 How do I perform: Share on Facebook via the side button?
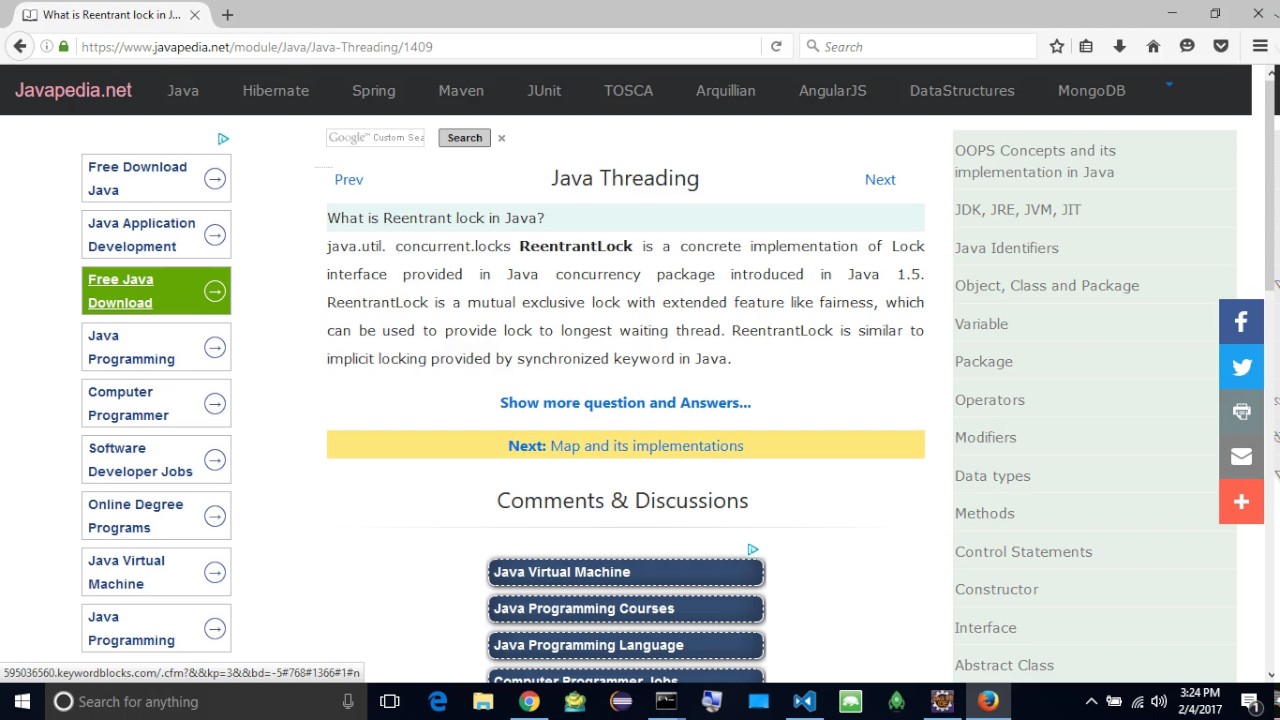point(1241,321)
